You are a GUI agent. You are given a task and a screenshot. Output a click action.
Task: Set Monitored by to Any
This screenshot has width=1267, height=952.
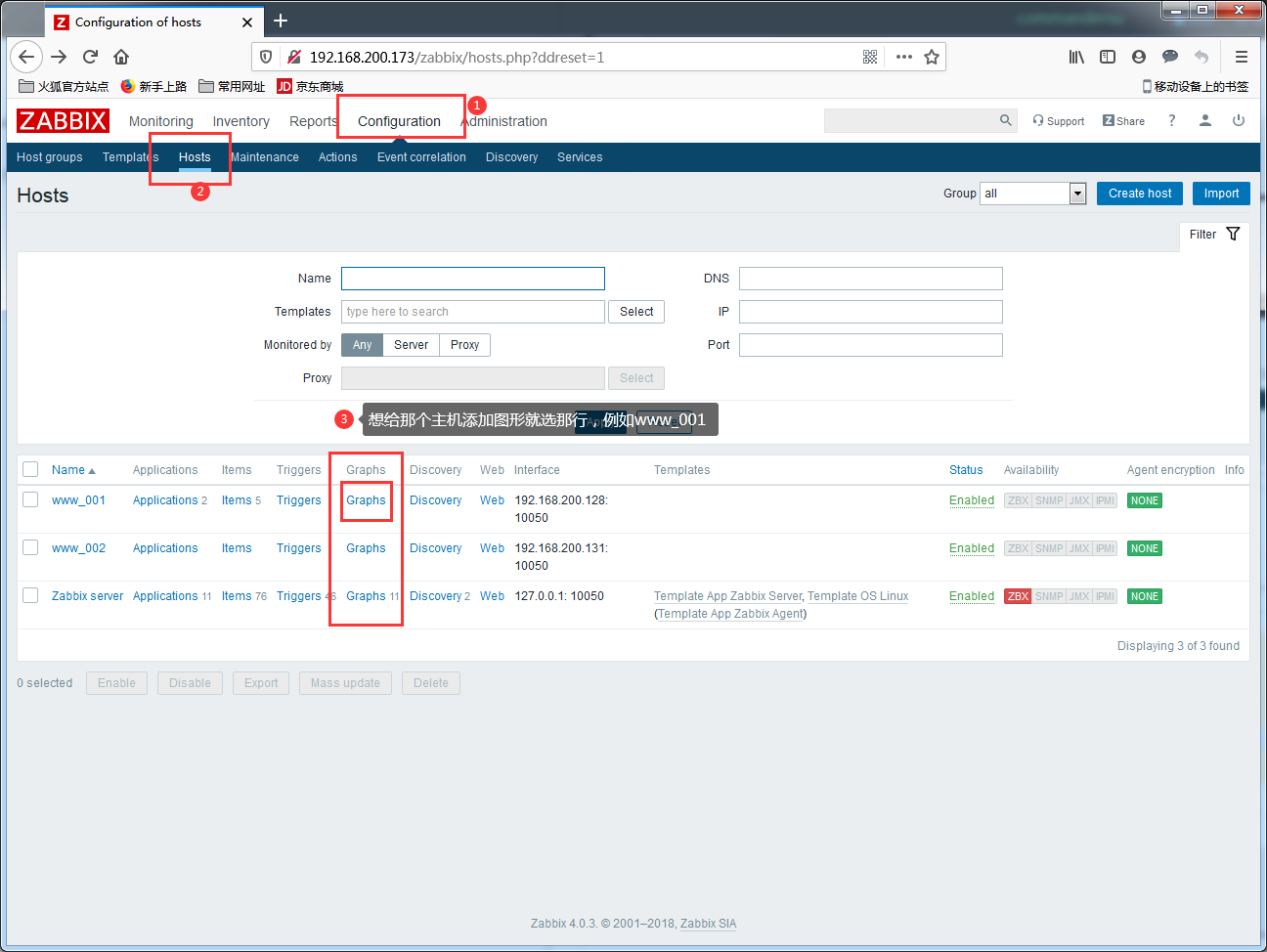pos(362,345)
